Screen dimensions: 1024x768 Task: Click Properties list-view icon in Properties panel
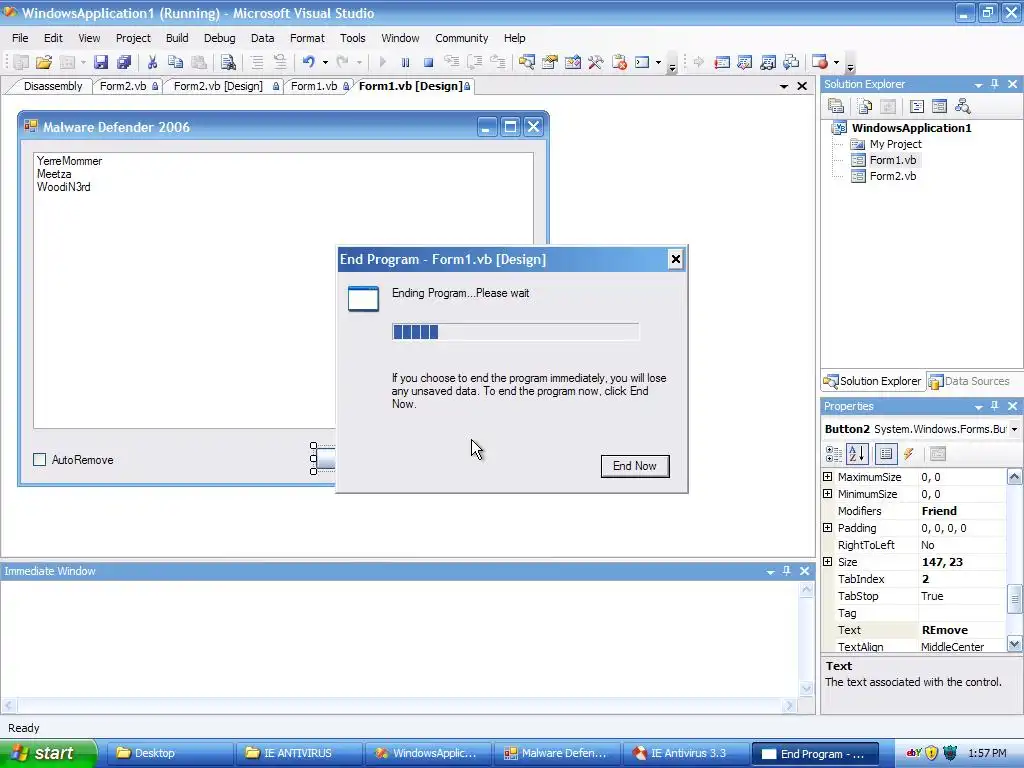(x=886, y=454)
